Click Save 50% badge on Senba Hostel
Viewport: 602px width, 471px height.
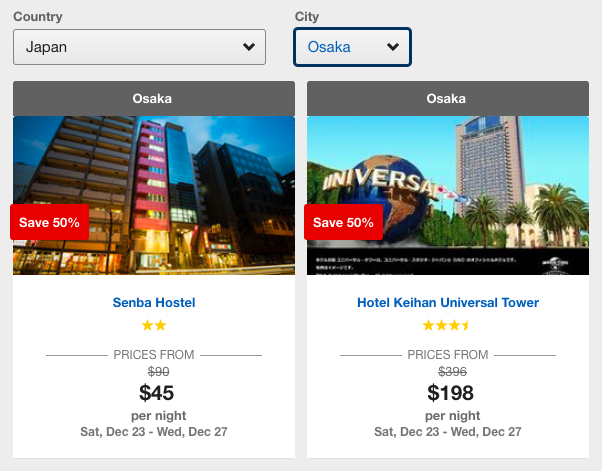point(50,222)
